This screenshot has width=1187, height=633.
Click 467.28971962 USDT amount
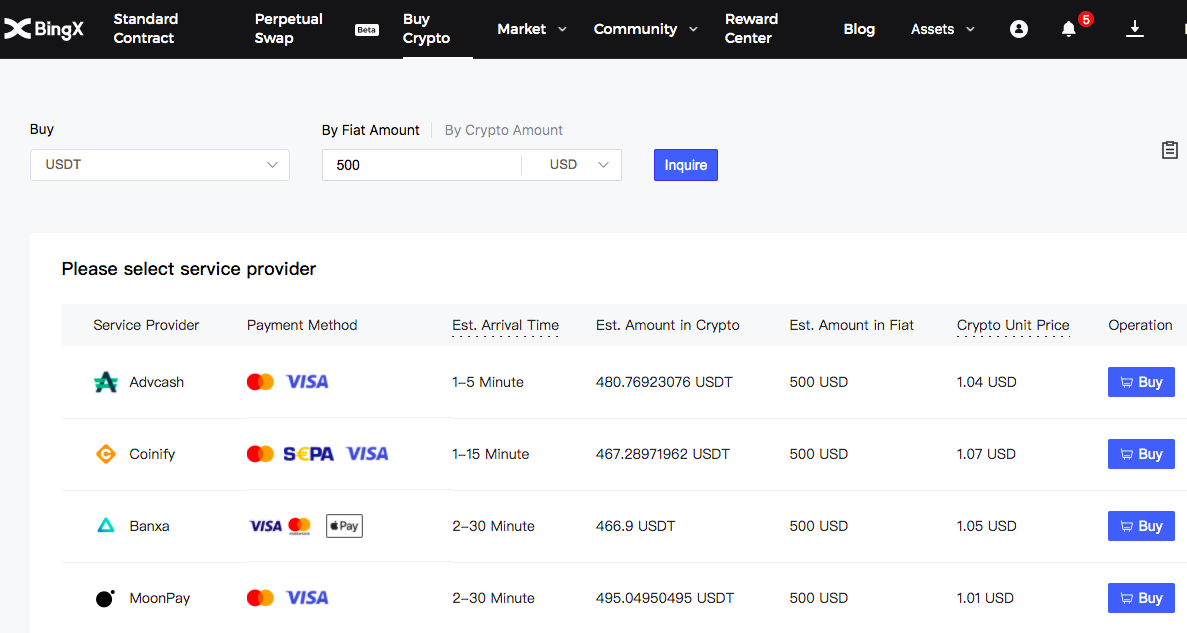pyautogui.click(x=662, y=454)
